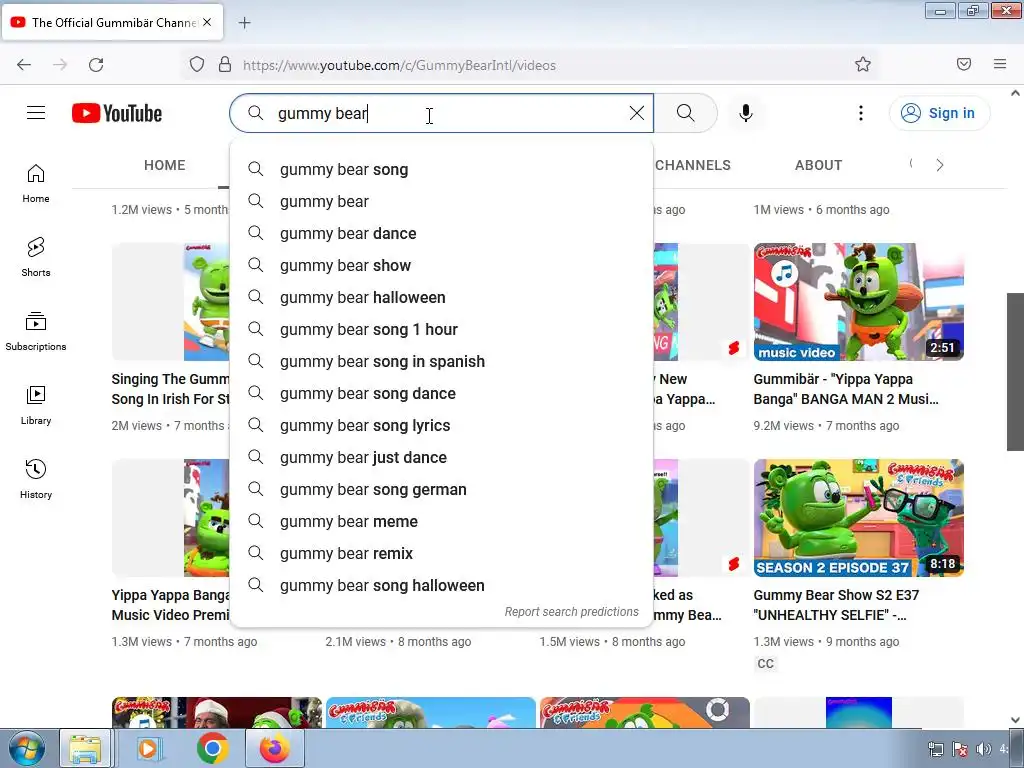The width and height of the screenshot is (1024, 768).
Task: Choose 'gummy bear song lyrics' suggestion
Action: coord(441,425)
